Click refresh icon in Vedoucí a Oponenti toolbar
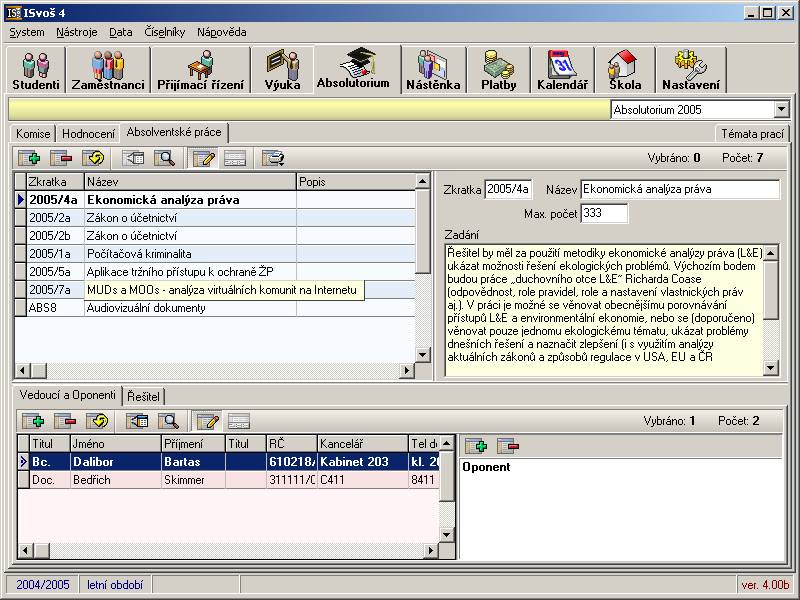Screen dimensions: 800x600 click(x=96, y=421)
